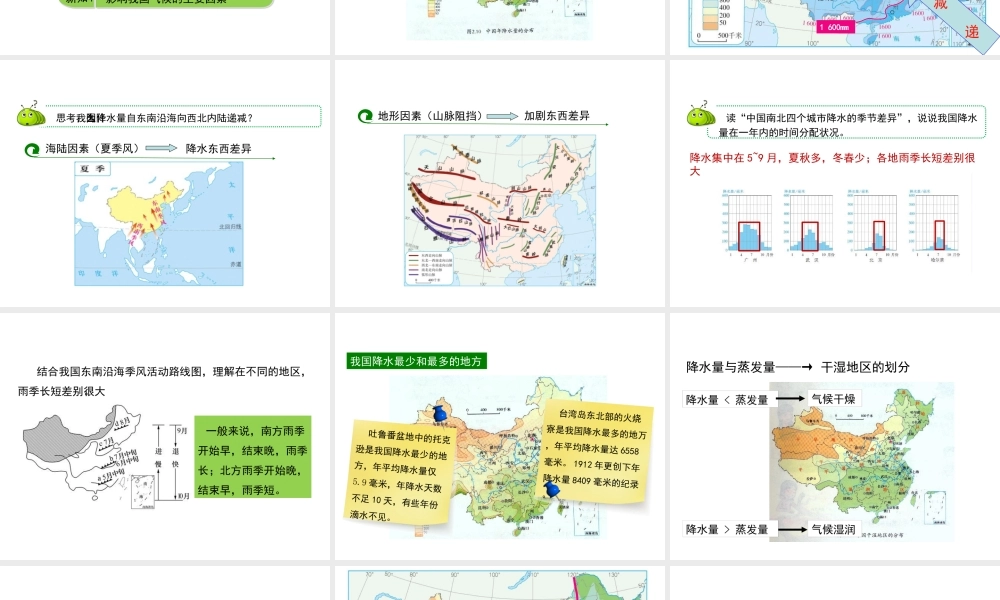Open the slide showing 中国年降水量的分布 map
Image resolution: width=1000 pixels, height=600 pixels.
click(500, 27)
